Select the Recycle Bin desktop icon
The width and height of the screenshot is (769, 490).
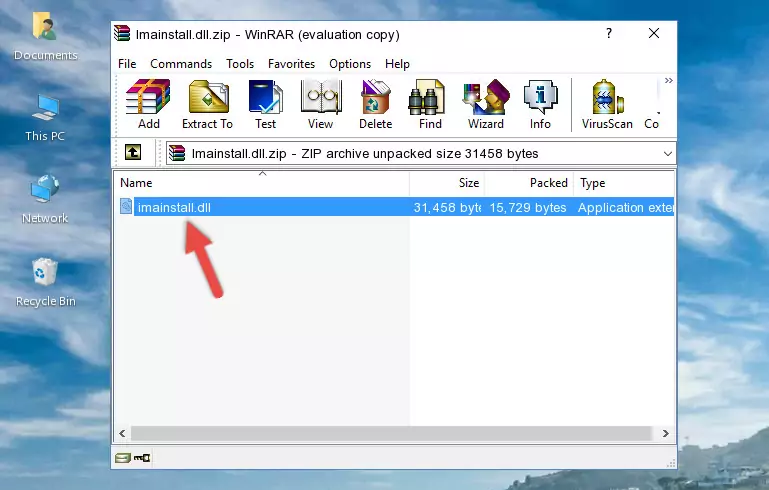coord(45,283)
